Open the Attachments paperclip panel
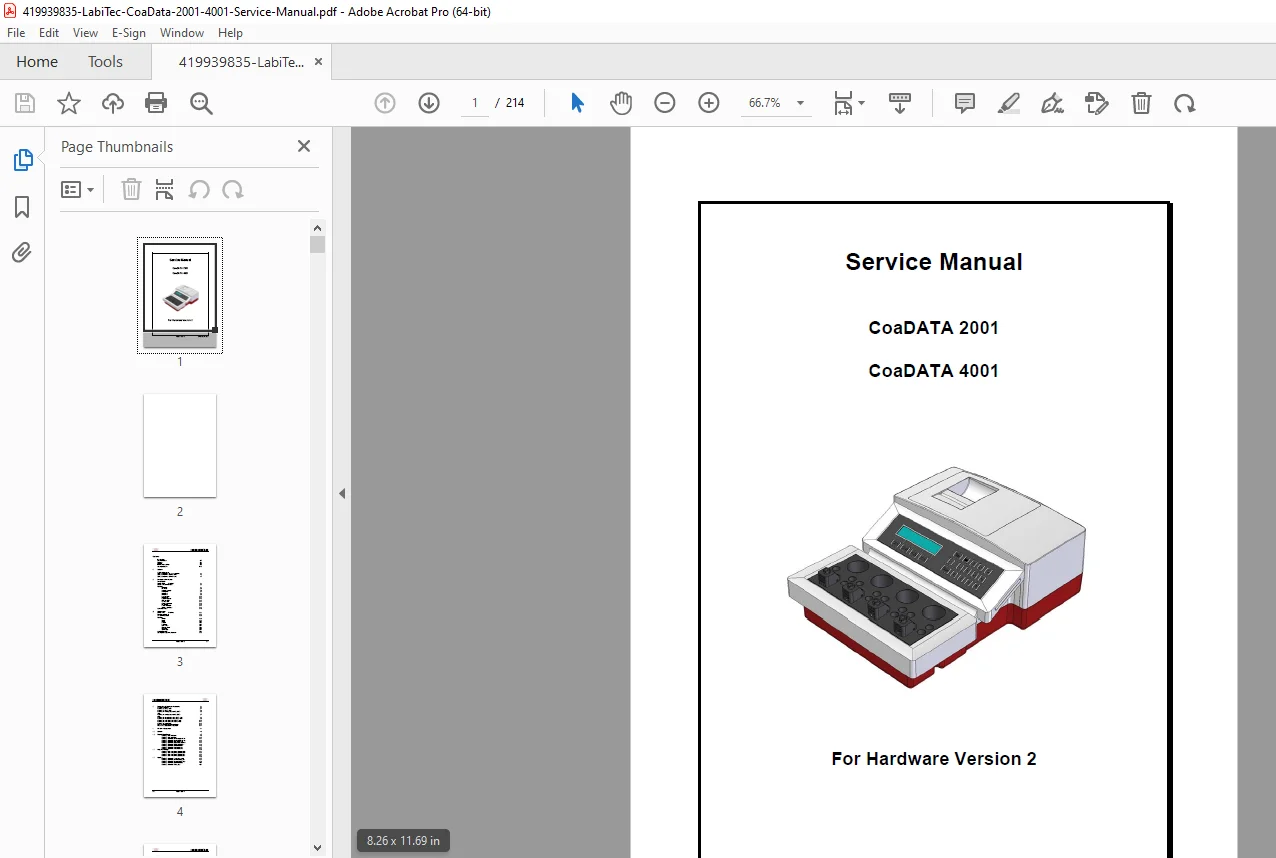The width and height of the screenshot is (1276, 858). [22, 252]
